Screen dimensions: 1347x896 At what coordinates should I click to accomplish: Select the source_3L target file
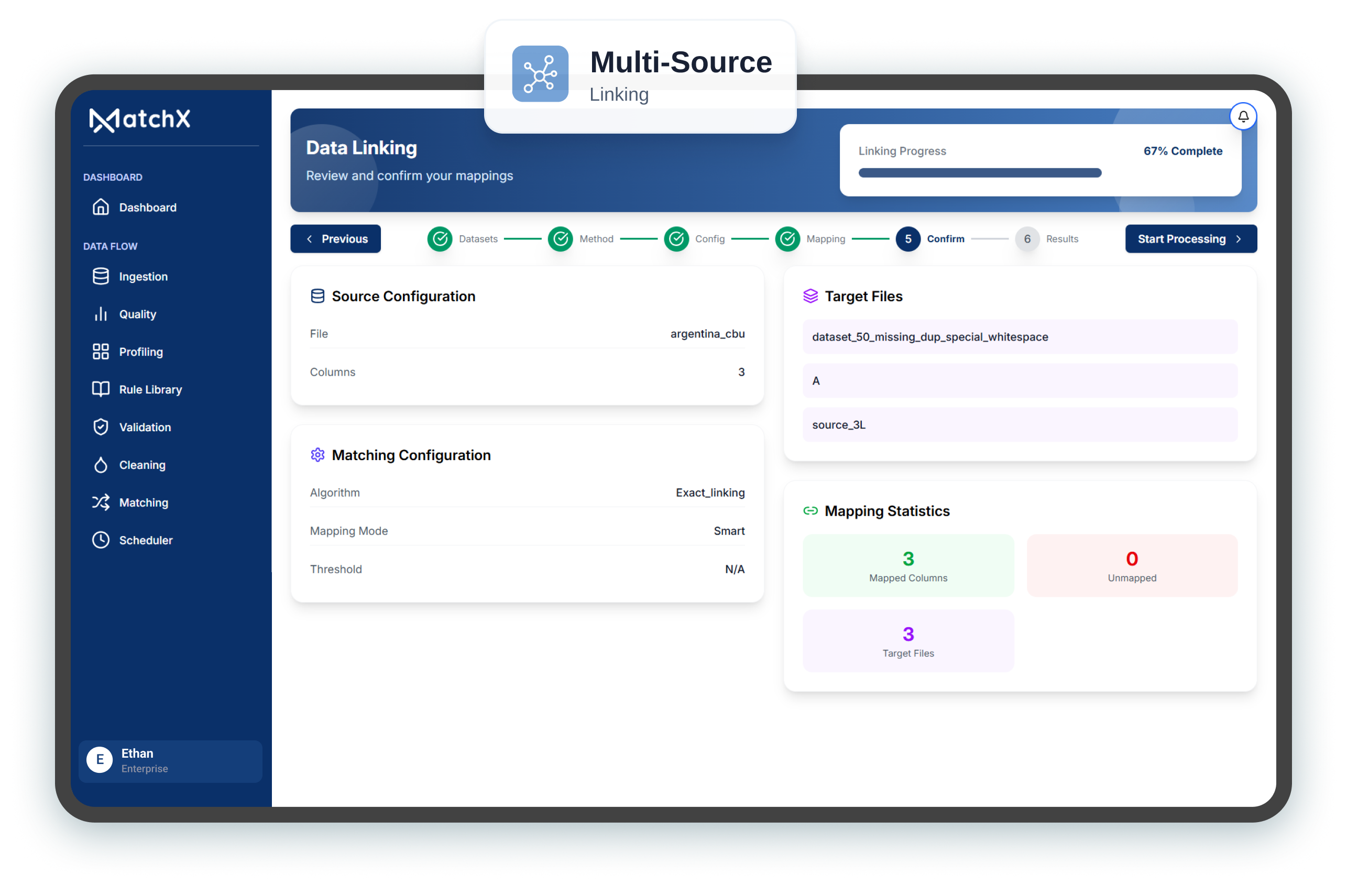[x=1019, y=424]
